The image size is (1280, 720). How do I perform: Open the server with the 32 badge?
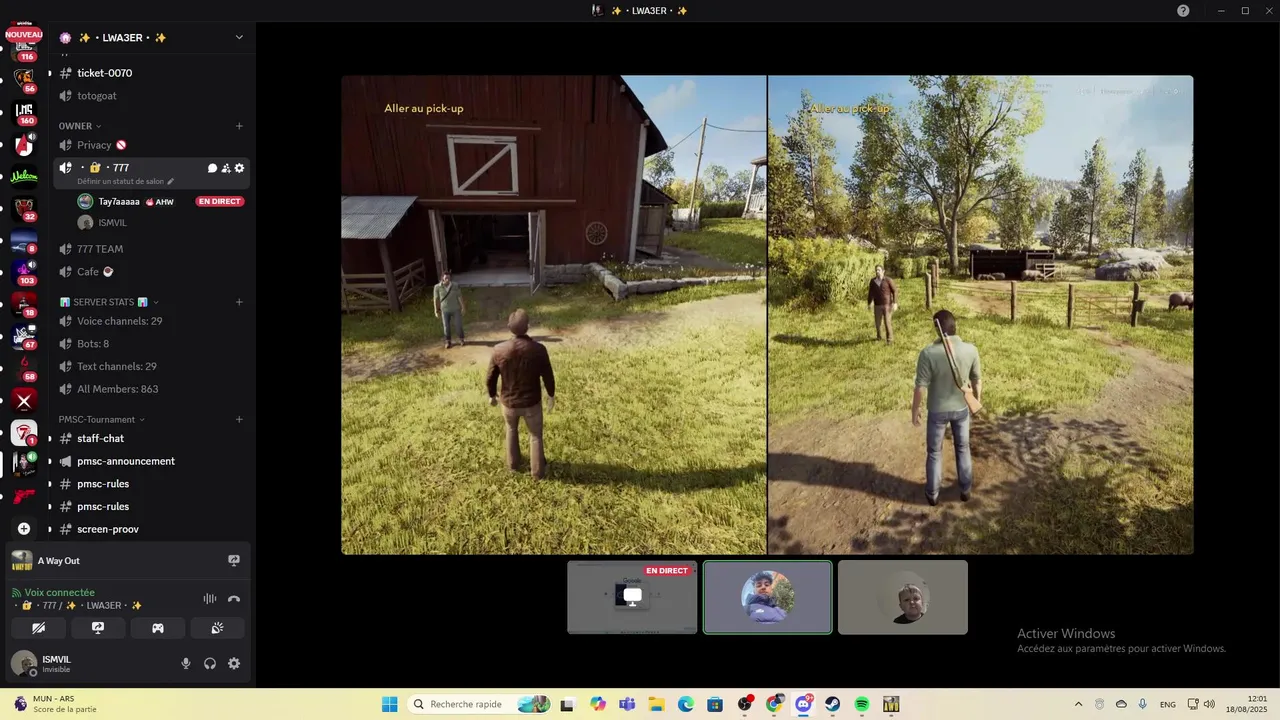[x=24, y=208]
